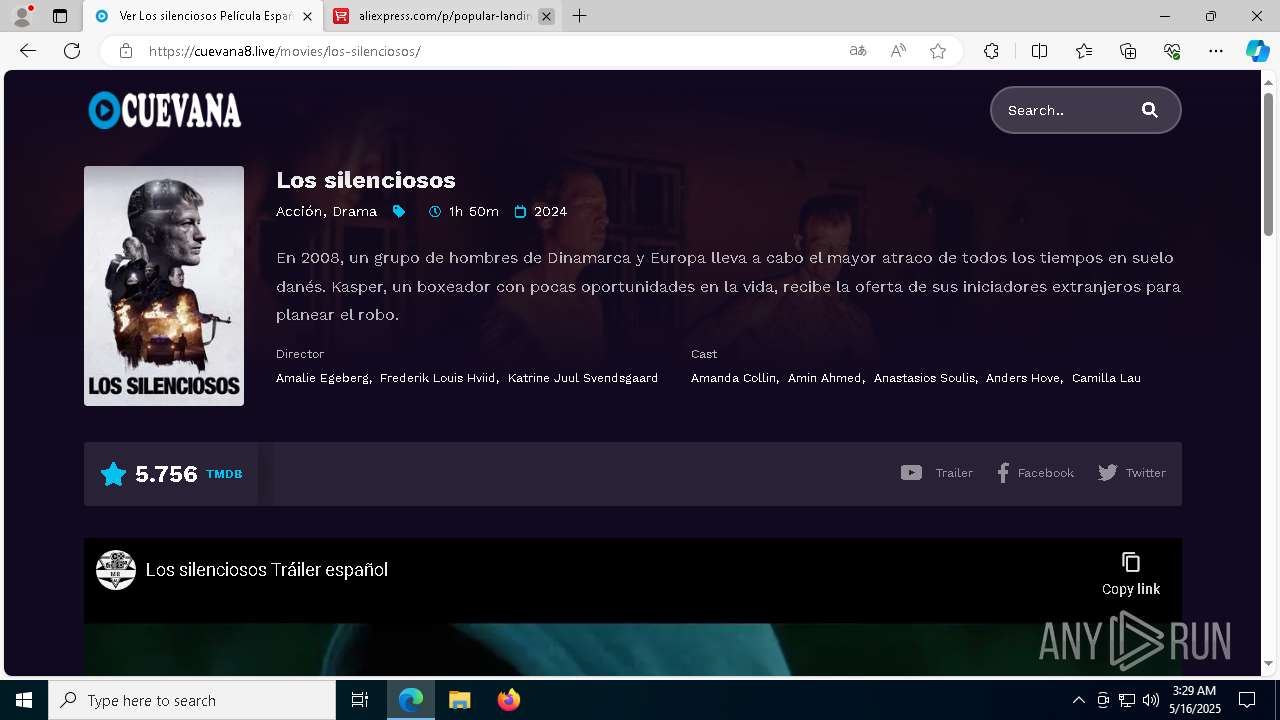Click the search magnifier icon
The height and width of the screenshot is (720, 1280).
(1150, 110)
